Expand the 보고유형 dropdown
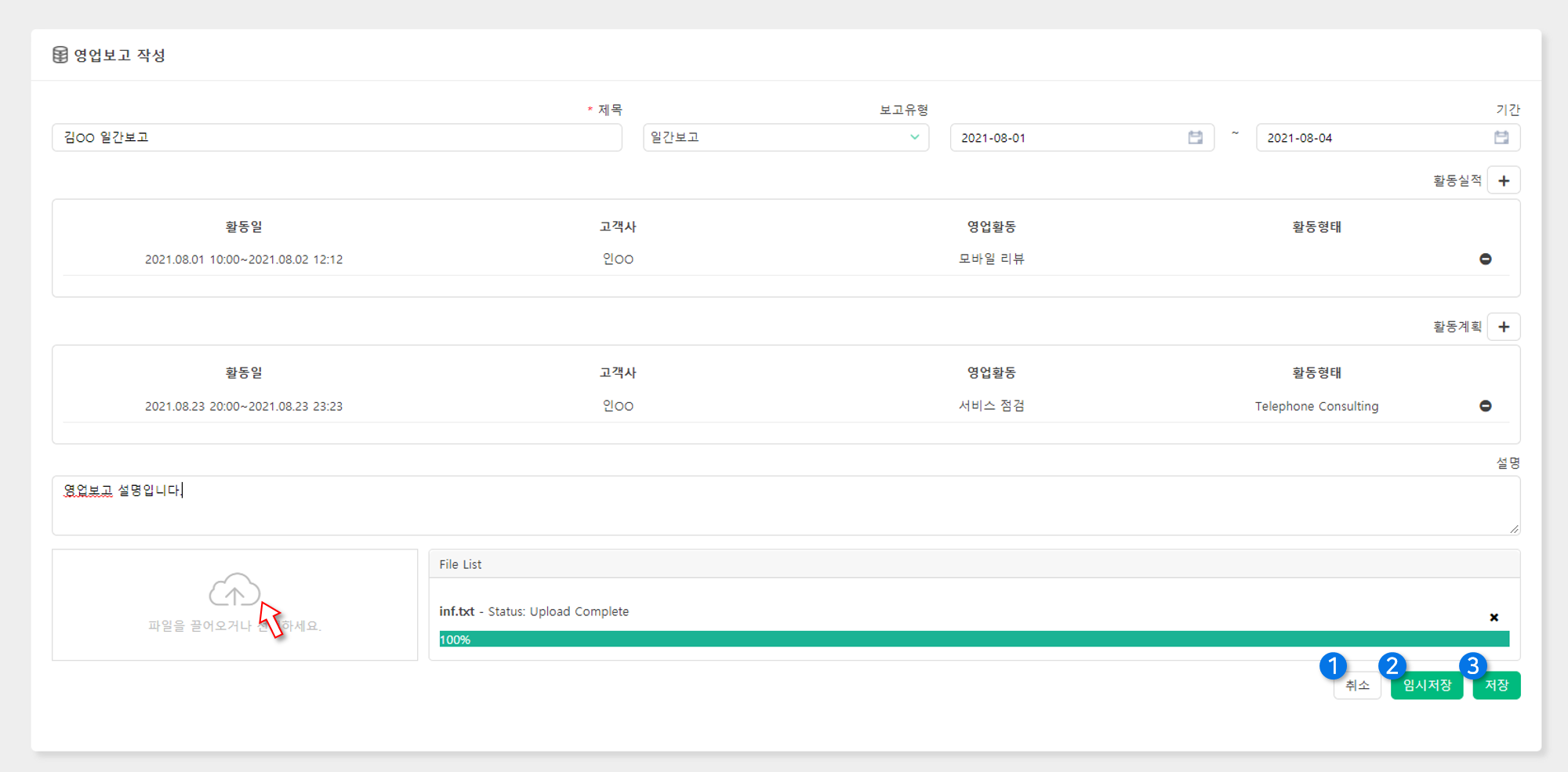Screen dimensions: 1568x772 [784, 138]
